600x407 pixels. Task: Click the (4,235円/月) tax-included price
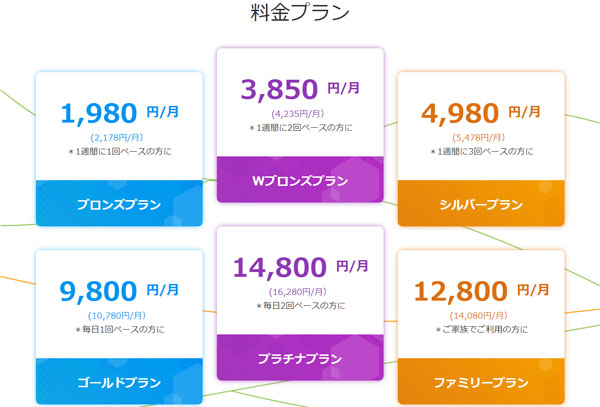[x=300, y=113]
